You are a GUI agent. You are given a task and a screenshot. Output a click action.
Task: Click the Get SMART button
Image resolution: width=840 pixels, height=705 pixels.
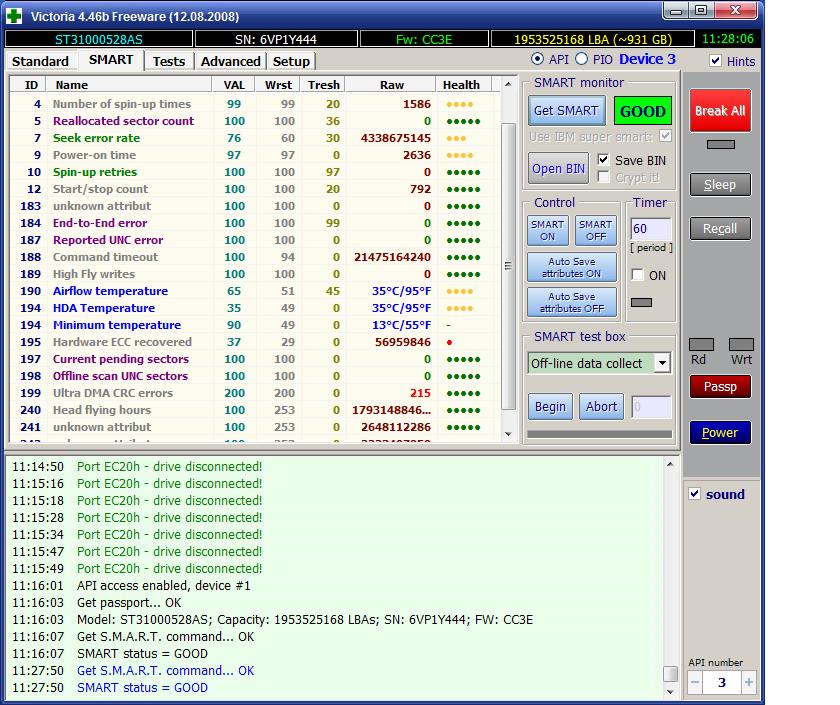[x=566, y=110]
